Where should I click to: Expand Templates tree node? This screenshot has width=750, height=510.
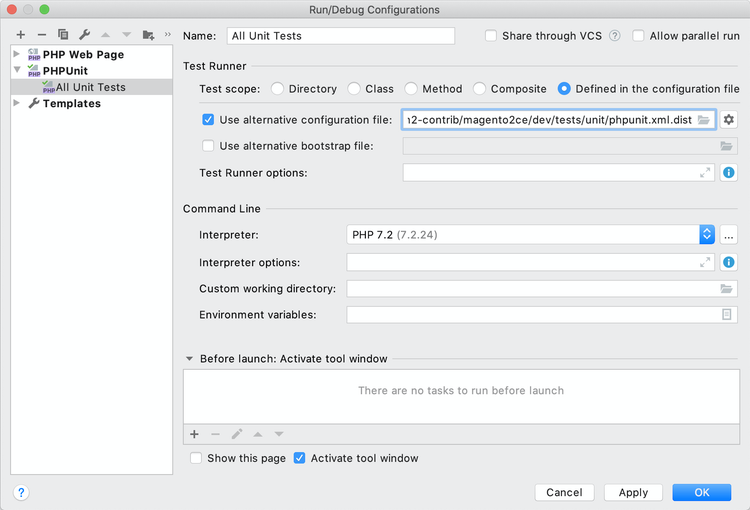point(16,103)
